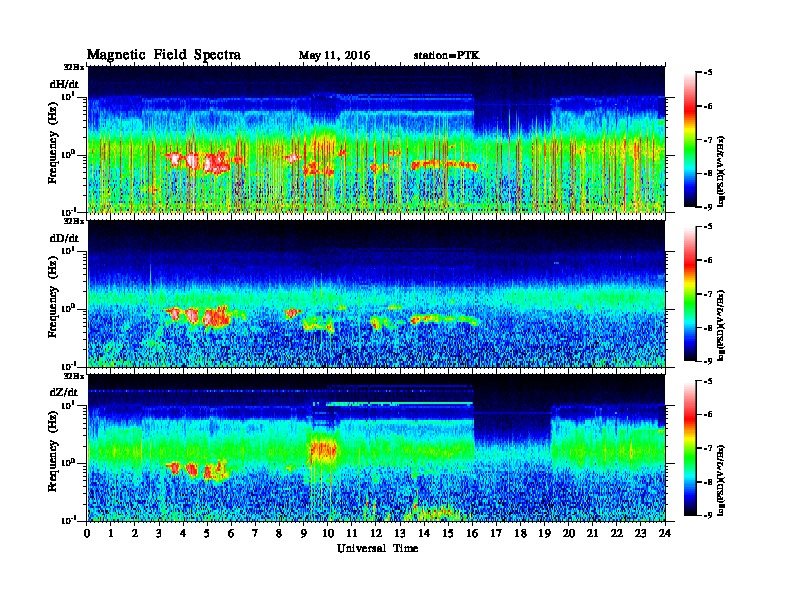Click the log PSD unit label beside dH/dt color scale
Screen dimensions: 792x612
pos(721,171)
